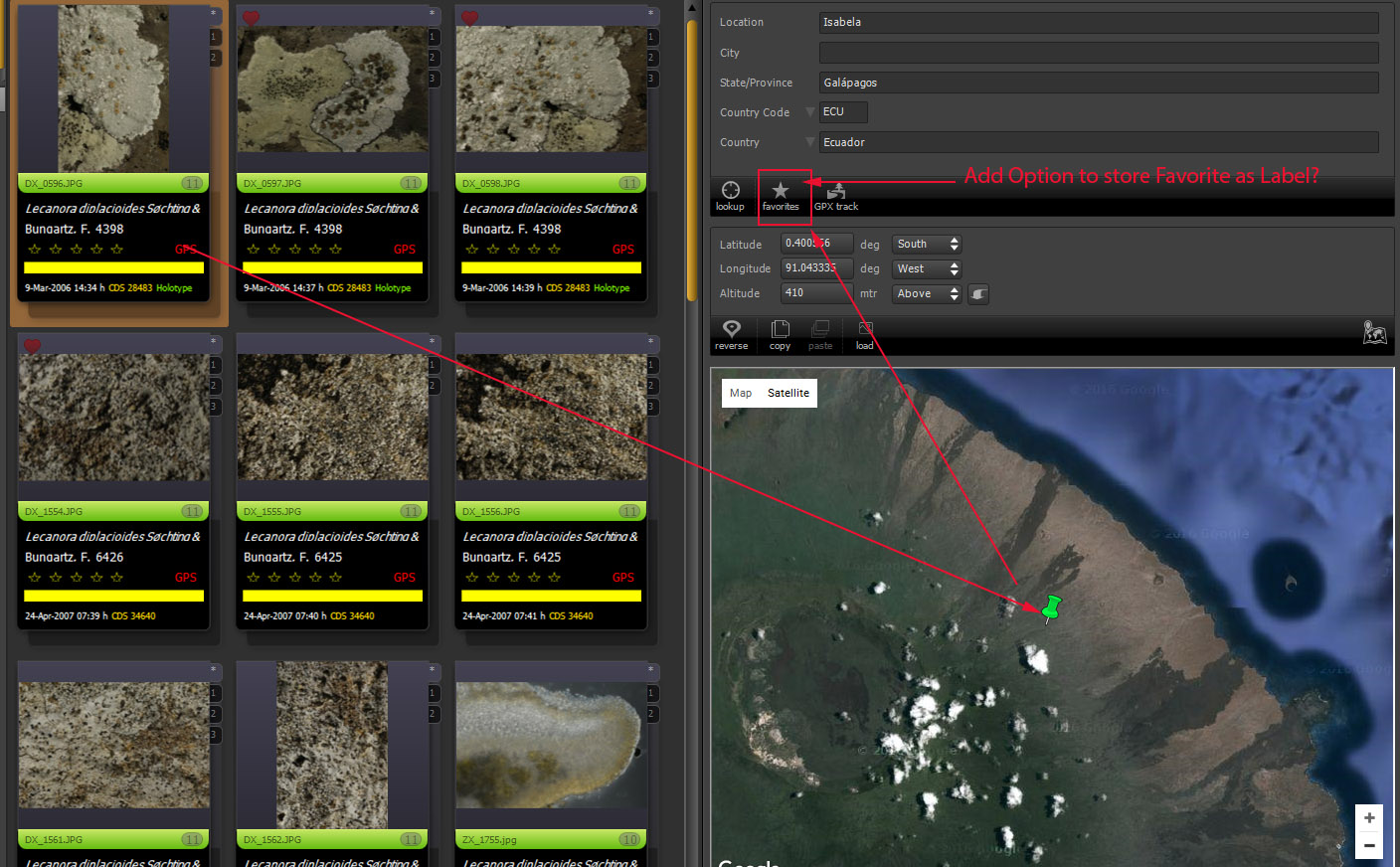1400x867 pixels.
Task: Switch map view to Satellite
Action: pyautogui.click(x=788, y=393)
